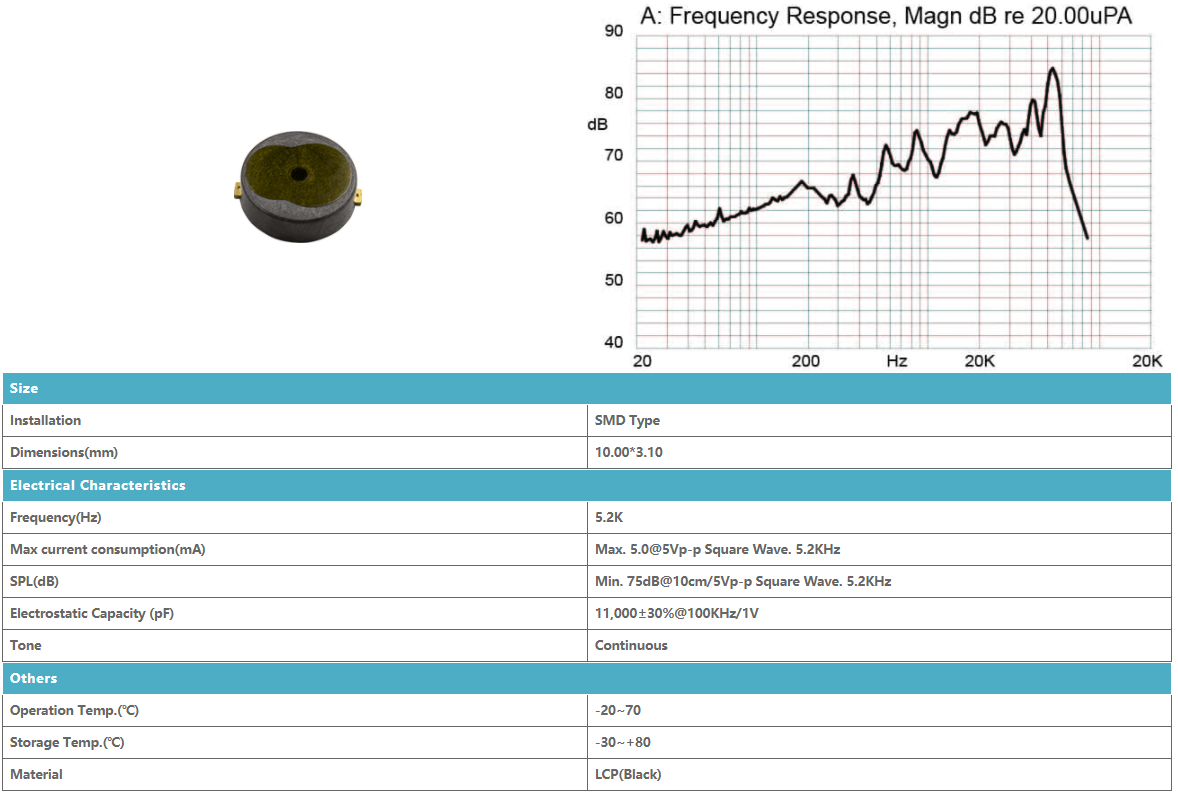Click the '90' y-axis label on graph
This screenshot has height=798, width=1178.
(614, 31)
